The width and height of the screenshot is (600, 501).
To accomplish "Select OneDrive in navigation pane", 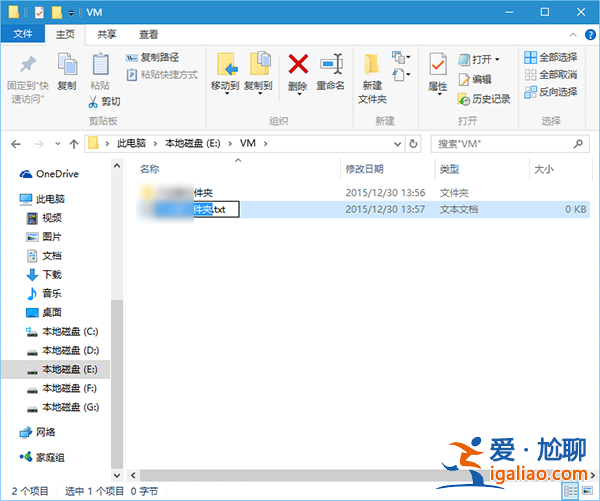I will 49,174.
